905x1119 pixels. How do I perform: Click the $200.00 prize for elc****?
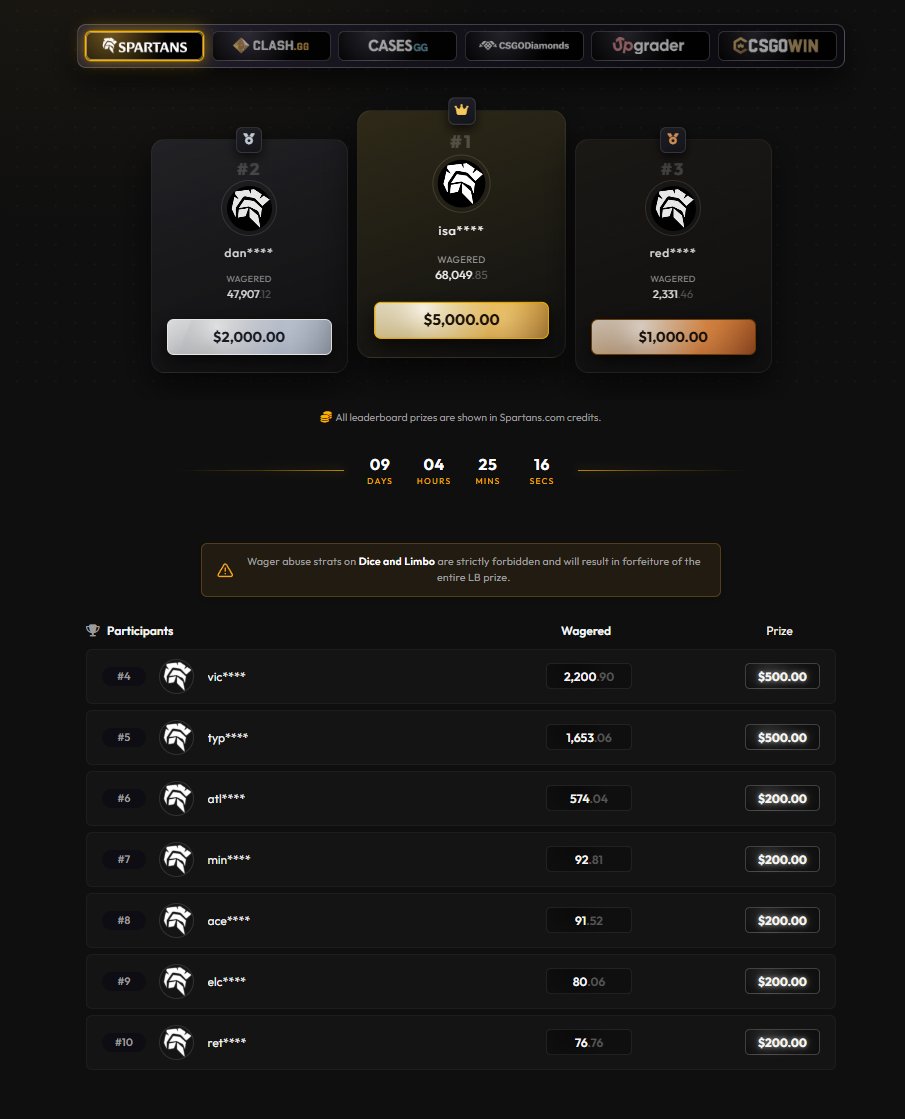(x=782, y=981)
